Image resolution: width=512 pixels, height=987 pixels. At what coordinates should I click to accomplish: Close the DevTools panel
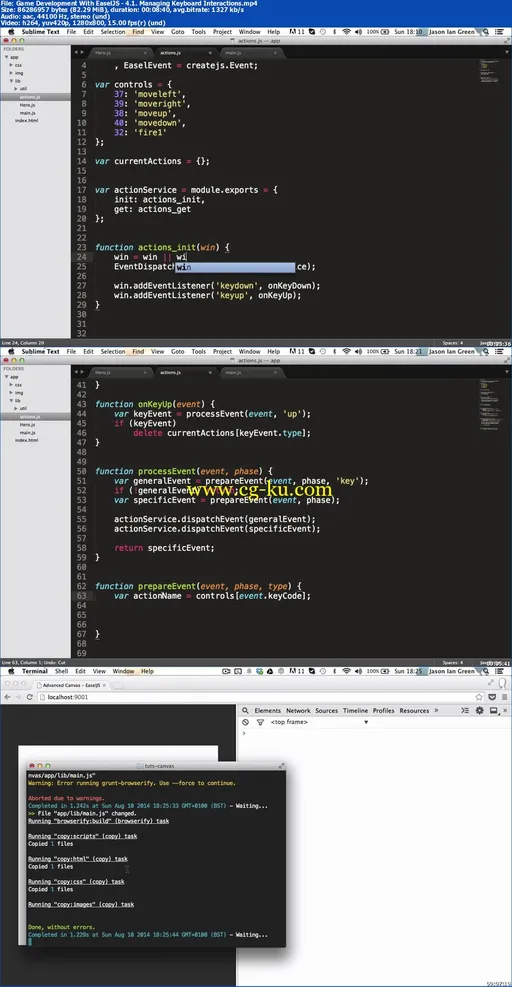point(504,711)
